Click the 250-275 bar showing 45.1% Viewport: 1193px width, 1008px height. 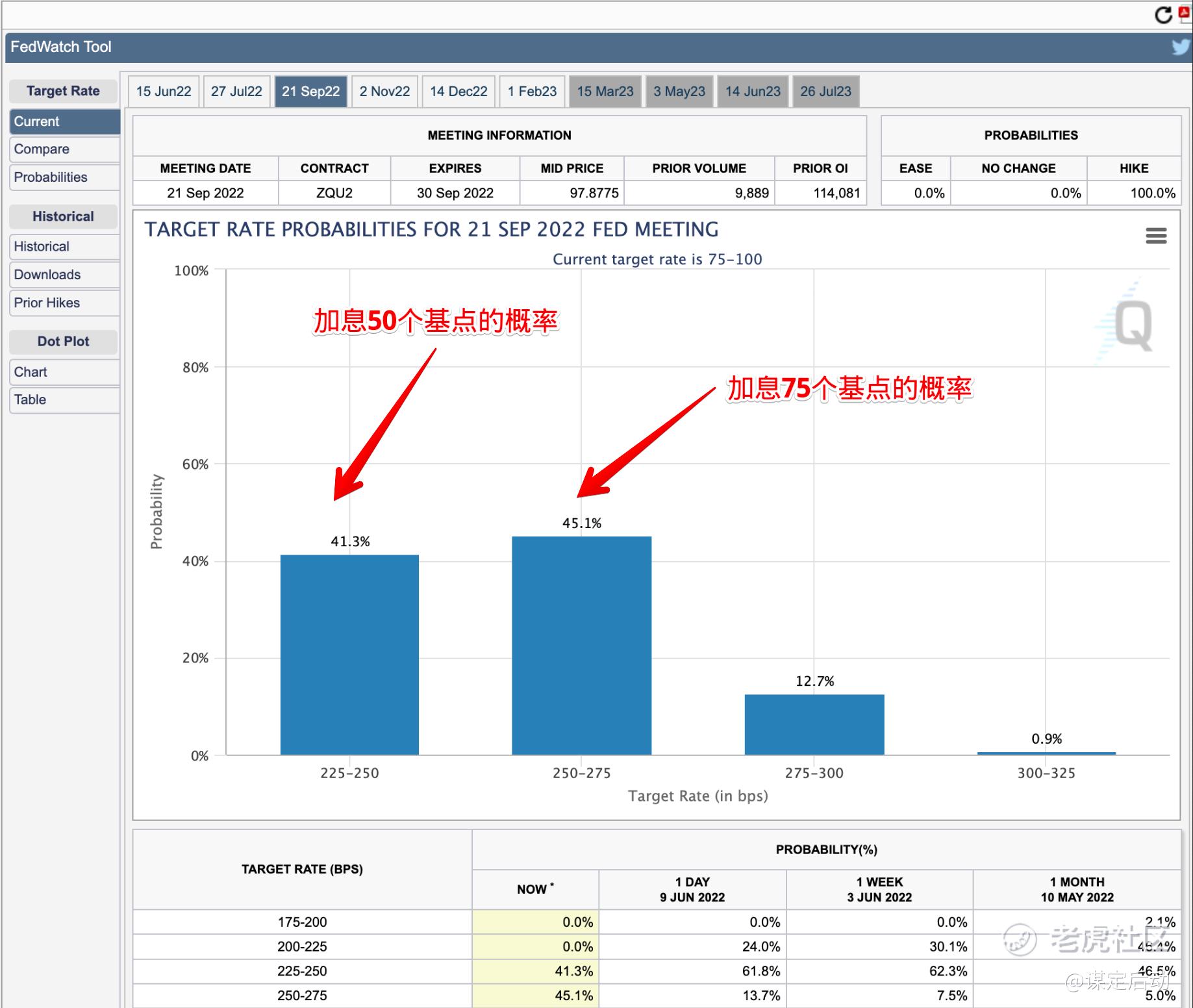582,646
